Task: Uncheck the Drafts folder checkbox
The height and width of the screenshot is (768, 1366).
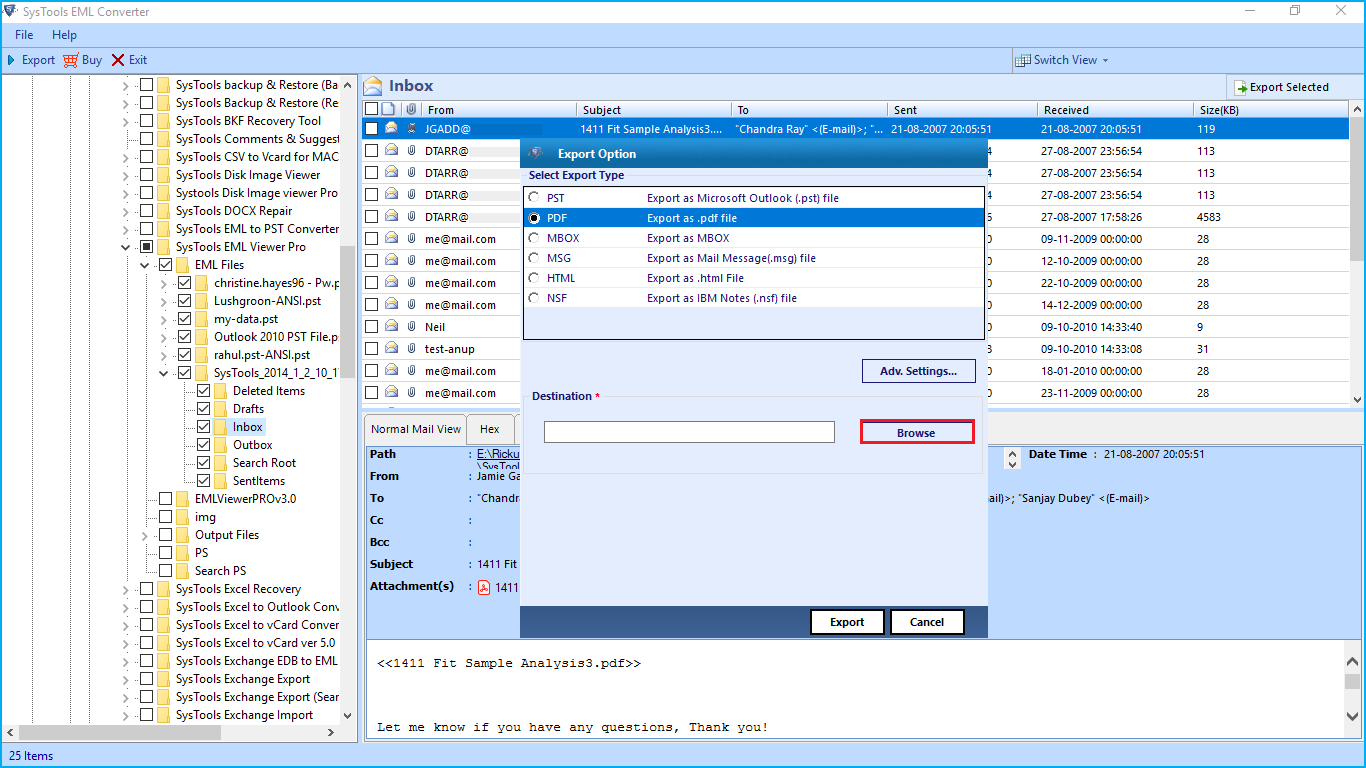Action: pos(204,409)
